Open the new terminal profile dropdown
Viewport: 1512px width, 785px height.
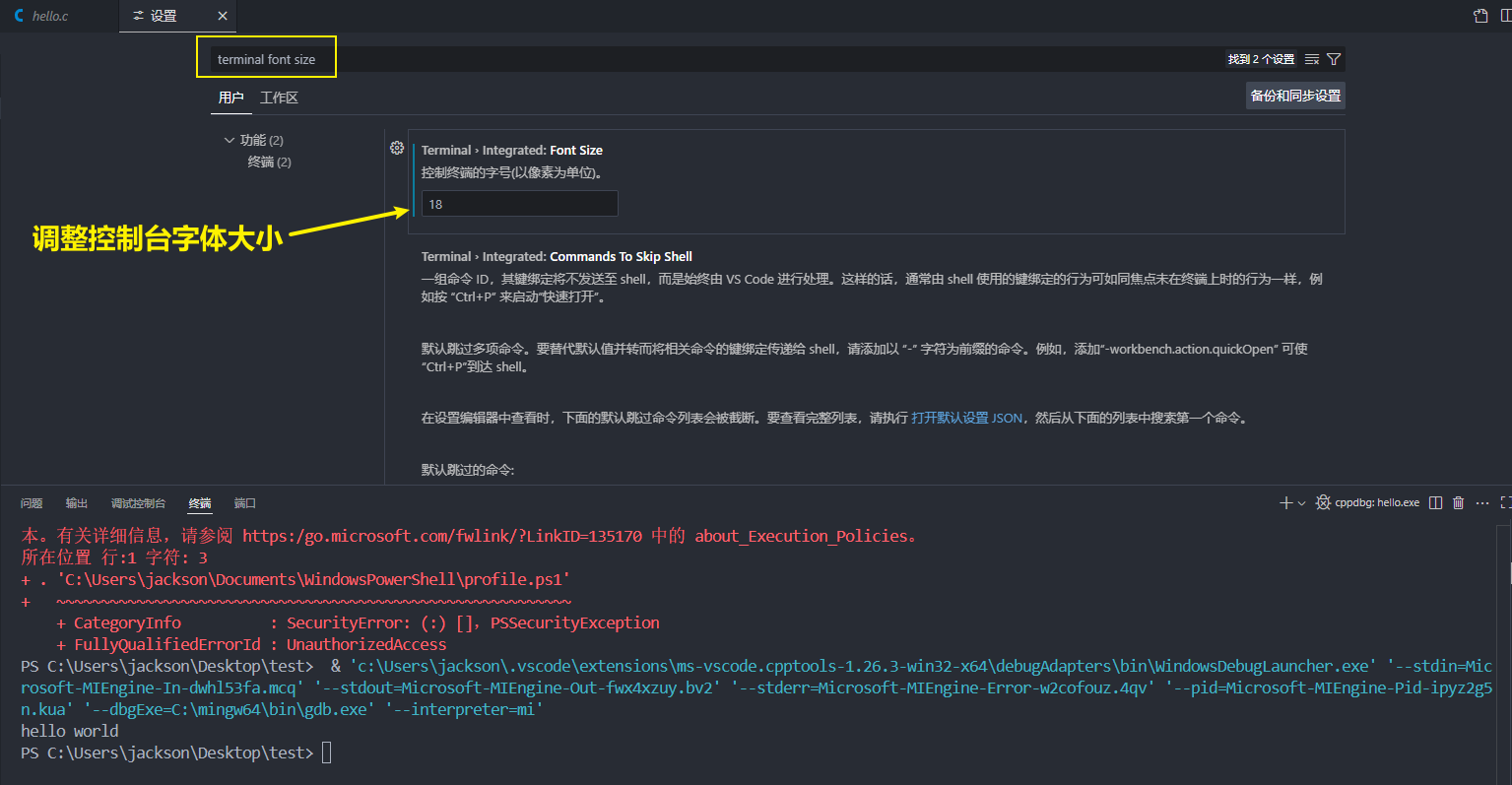coord(1301,503)
